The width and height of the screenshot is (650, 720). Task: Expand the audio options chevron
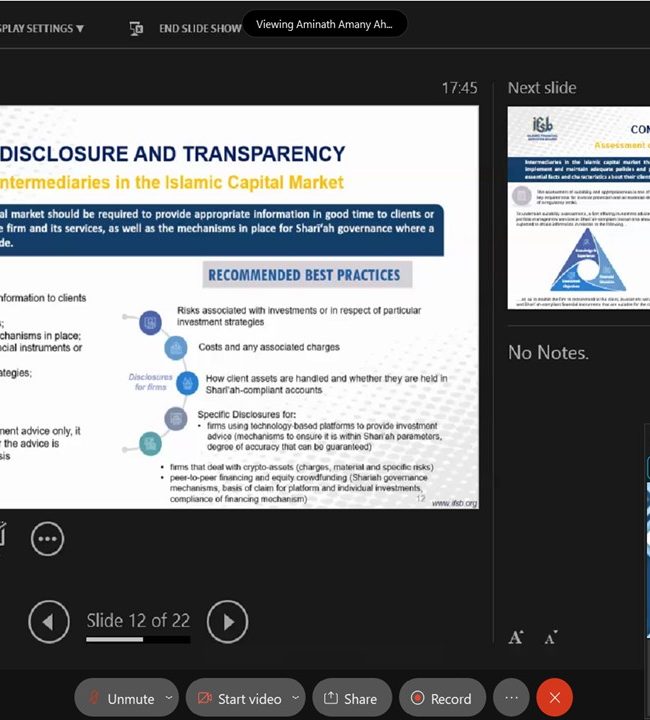pos(169,698)
